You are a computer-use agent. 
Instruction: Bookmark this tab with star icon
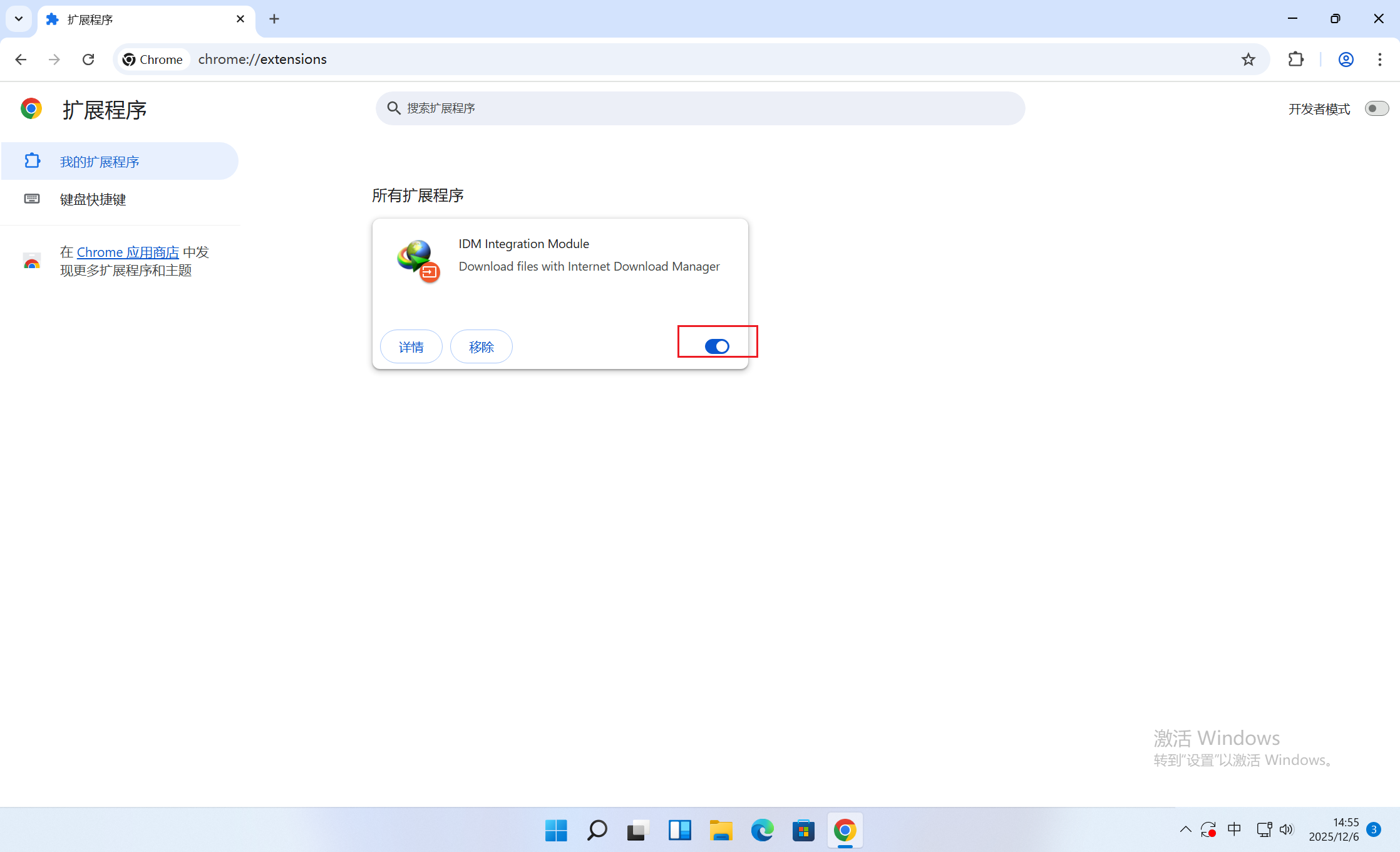(1248, 60)
